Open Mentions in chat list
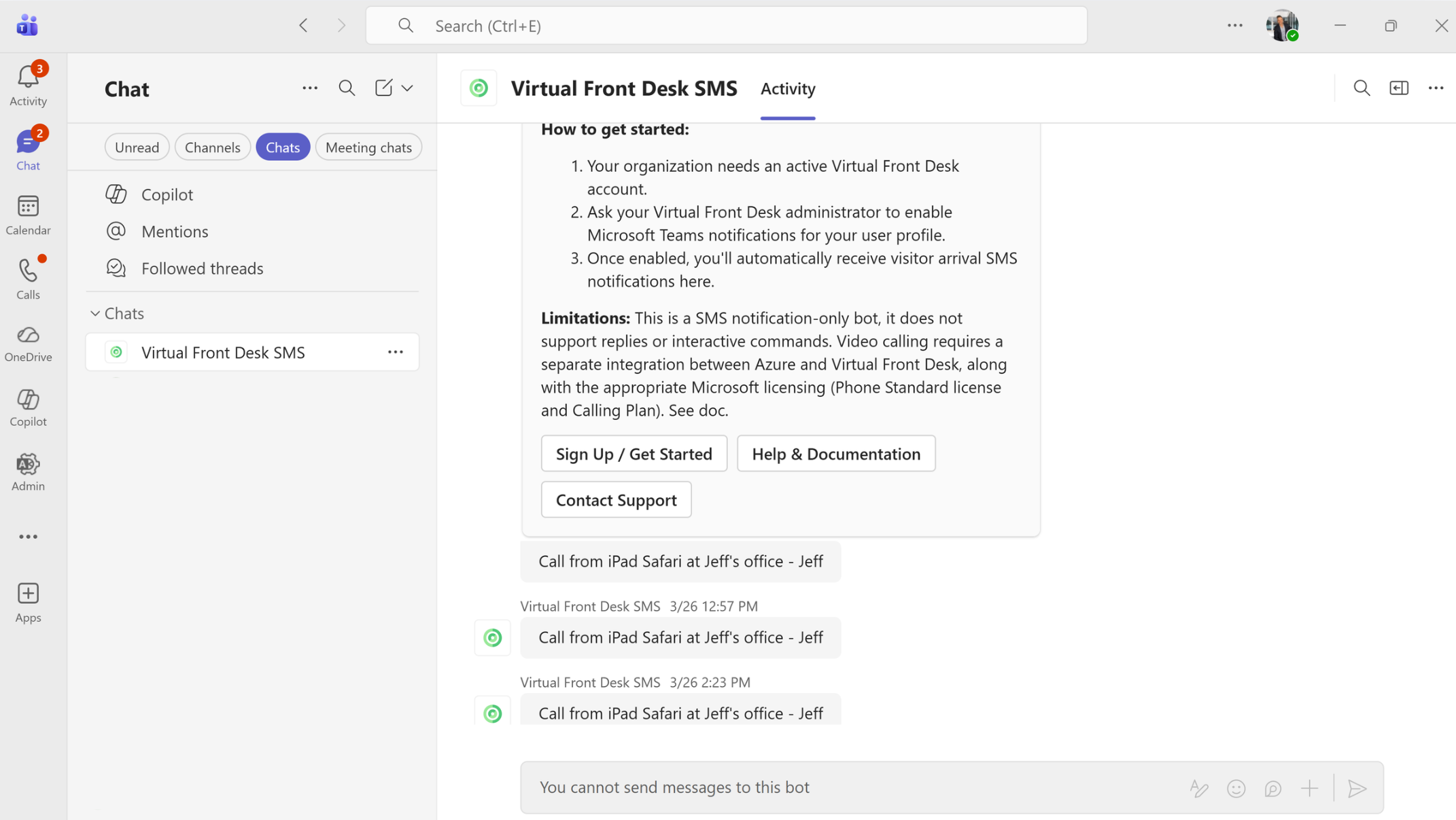 [175, 232]
